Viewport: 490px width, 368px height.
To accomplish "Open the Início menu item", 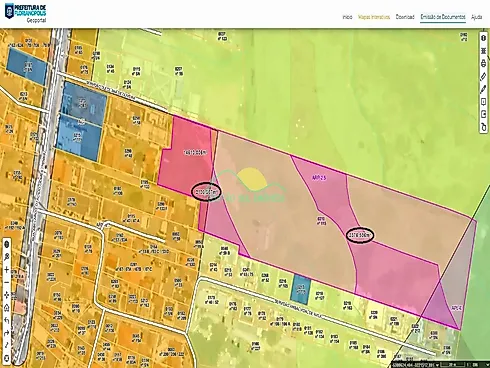I will point(347,17).
